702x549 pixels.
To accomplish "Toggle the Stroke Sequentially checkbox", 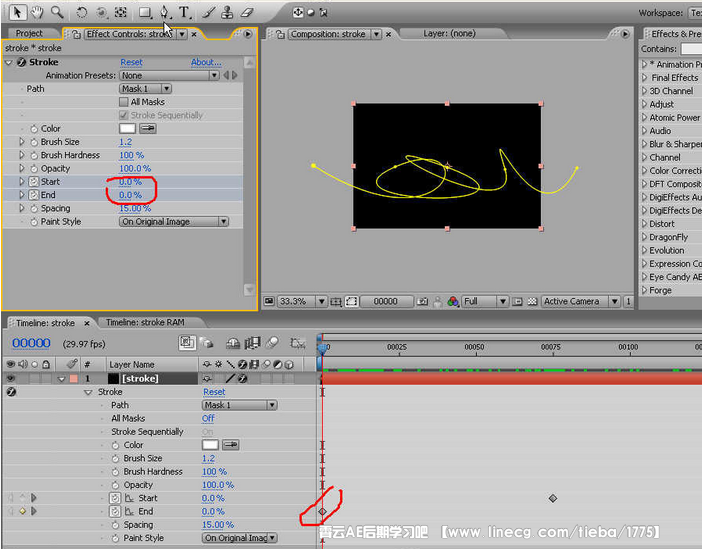I will 124,116.
